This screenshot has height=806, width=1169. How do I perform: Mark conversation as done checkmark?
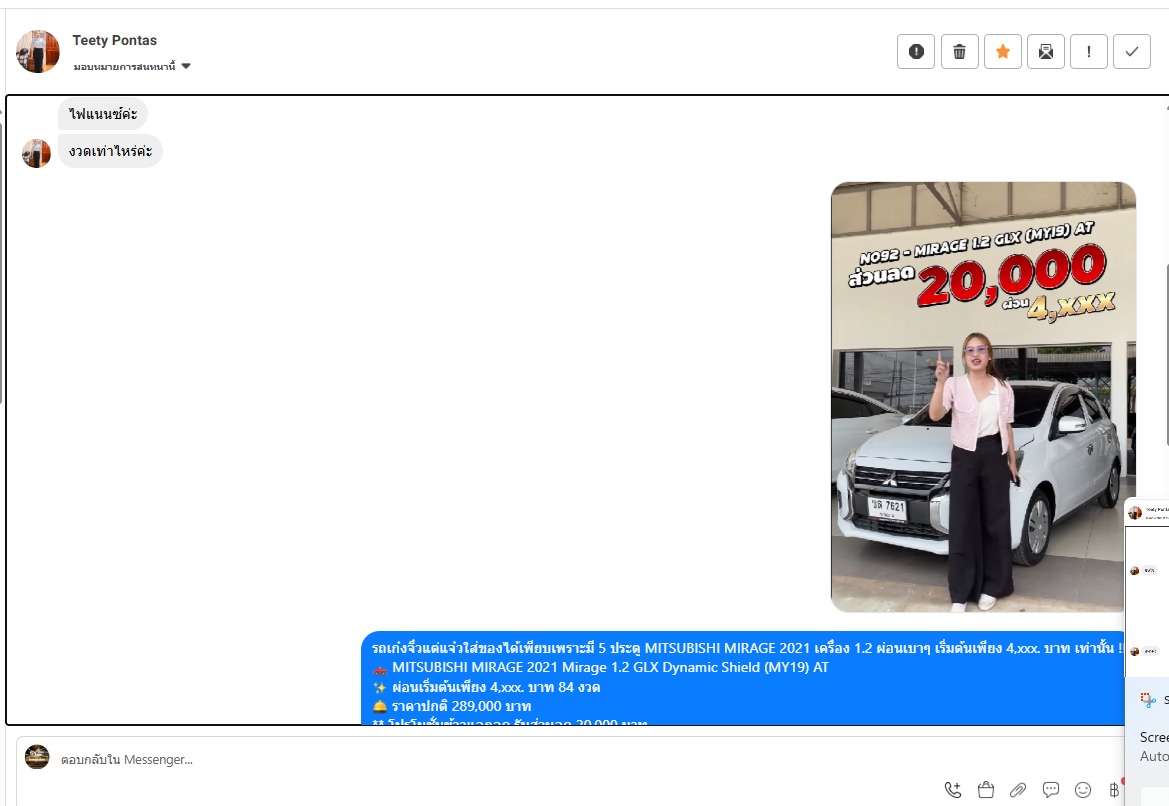tap(1132, 51)
